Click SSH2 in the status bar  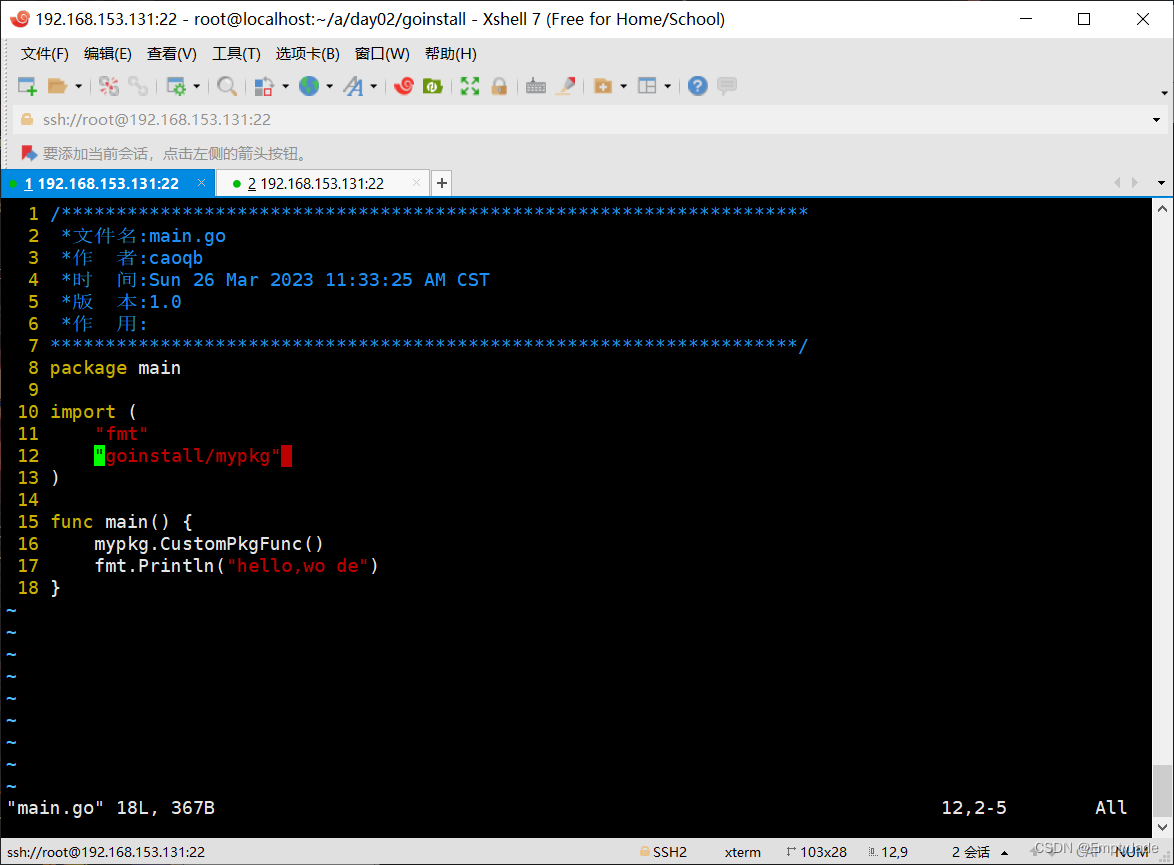(x=669, y=852)
